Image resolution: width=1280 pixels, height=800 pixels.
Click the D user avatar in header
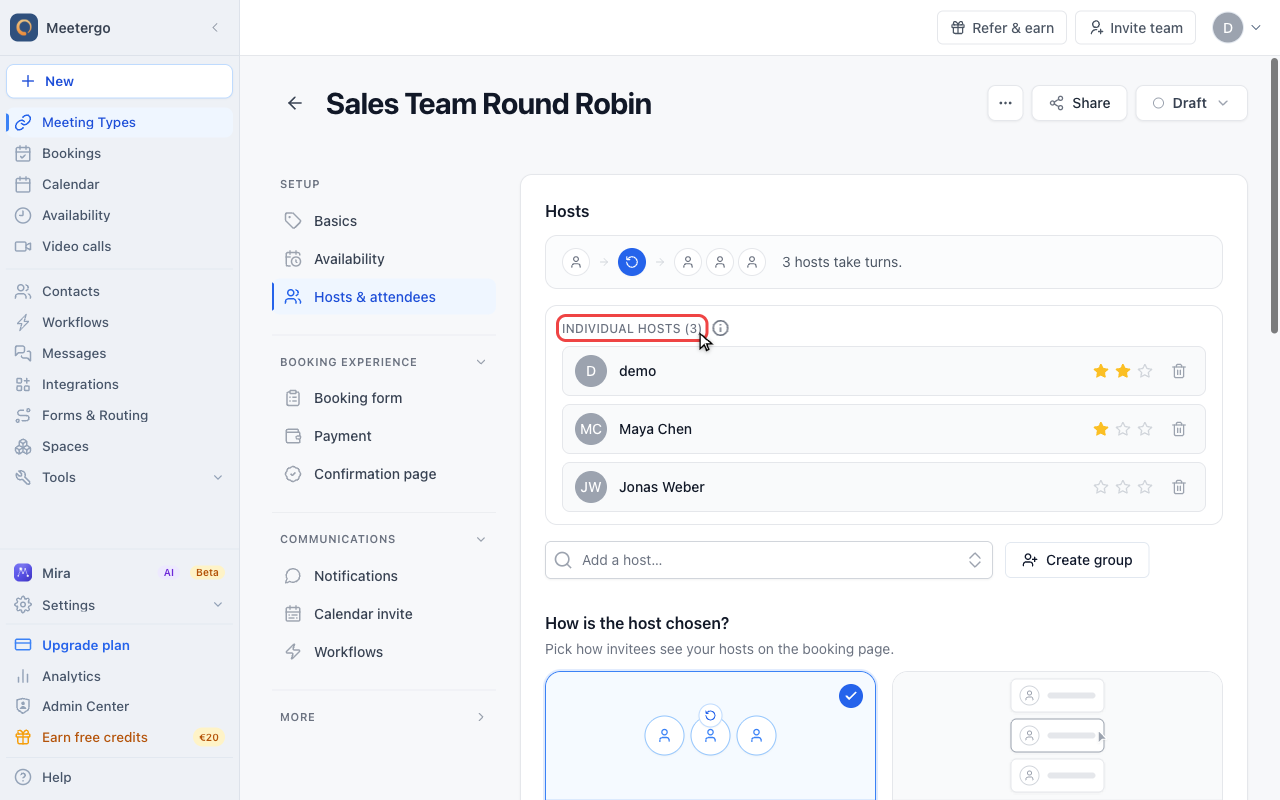tap(1228, 28)
